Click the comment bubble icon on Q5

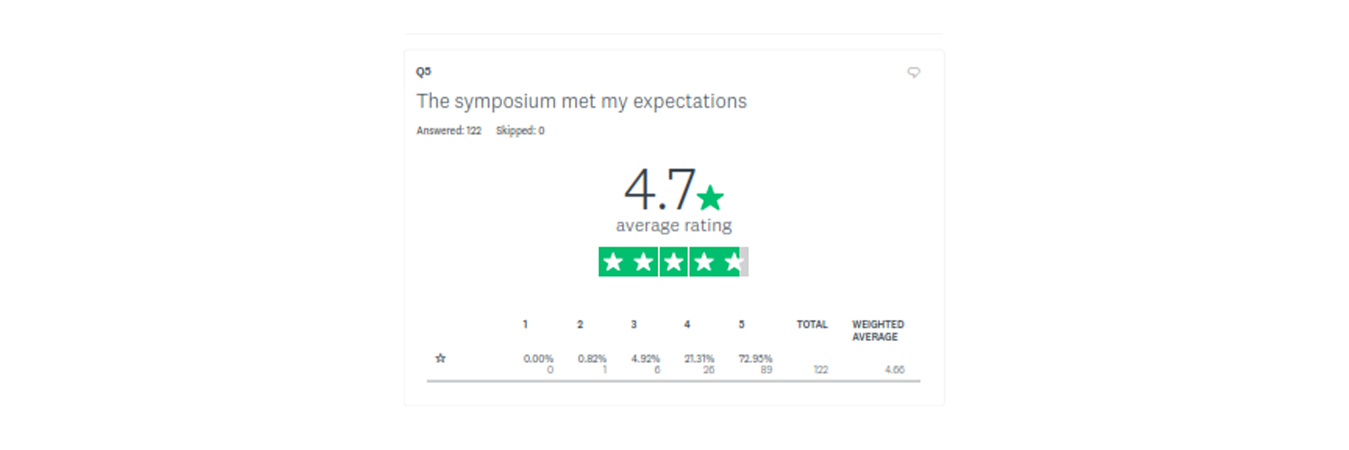point(913,73)
